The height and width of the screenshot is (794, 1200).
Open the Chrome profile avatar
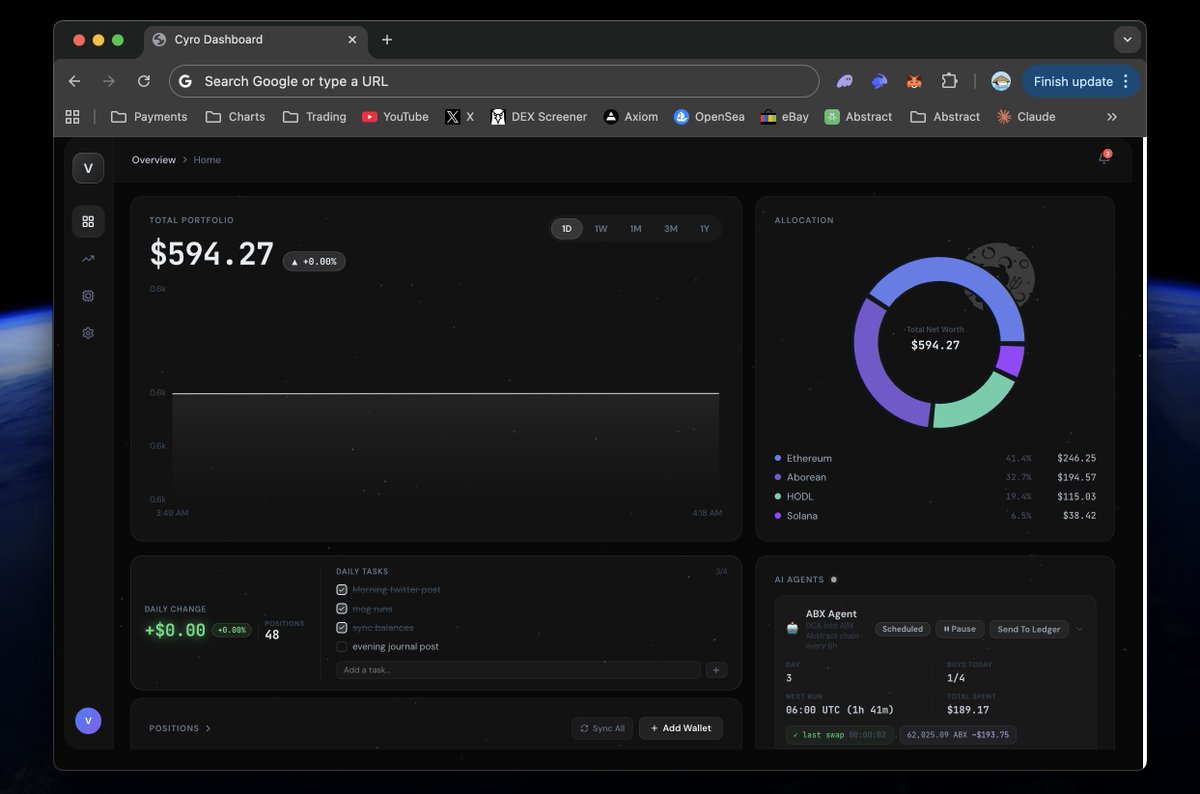click(1000, 81)
